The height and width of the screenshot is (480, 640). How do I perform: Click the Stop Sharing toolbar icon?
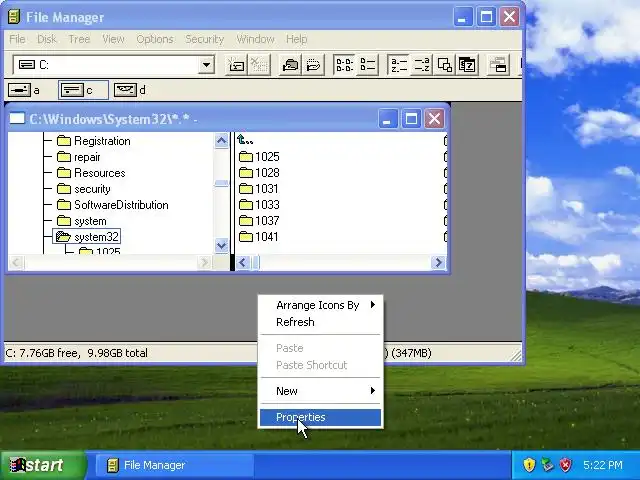pyautogui.click(x=313, y=65)
